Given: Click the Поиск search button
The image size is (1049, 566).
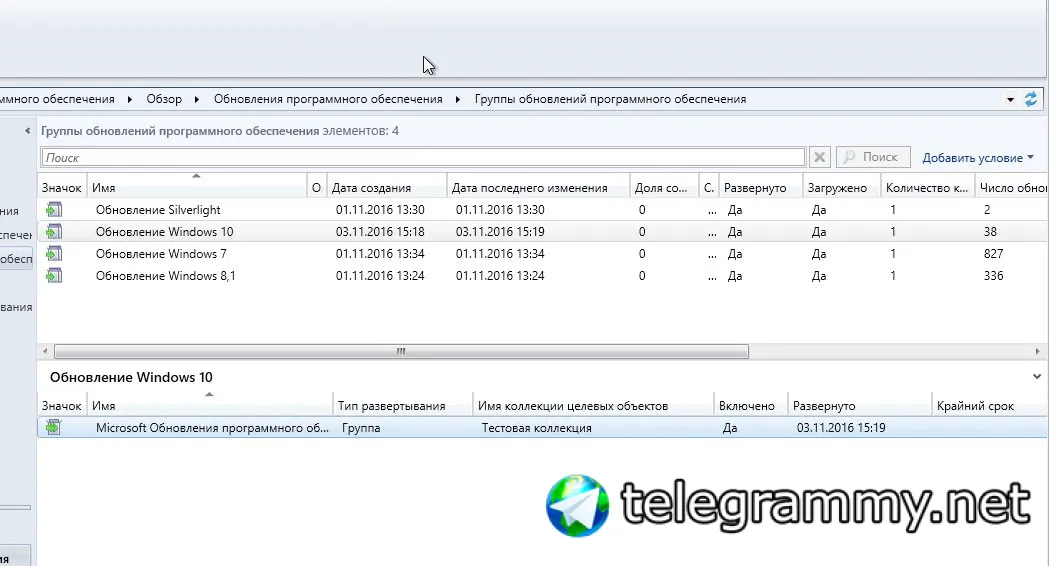Looking at the screenshot, I should click(873, 157).
